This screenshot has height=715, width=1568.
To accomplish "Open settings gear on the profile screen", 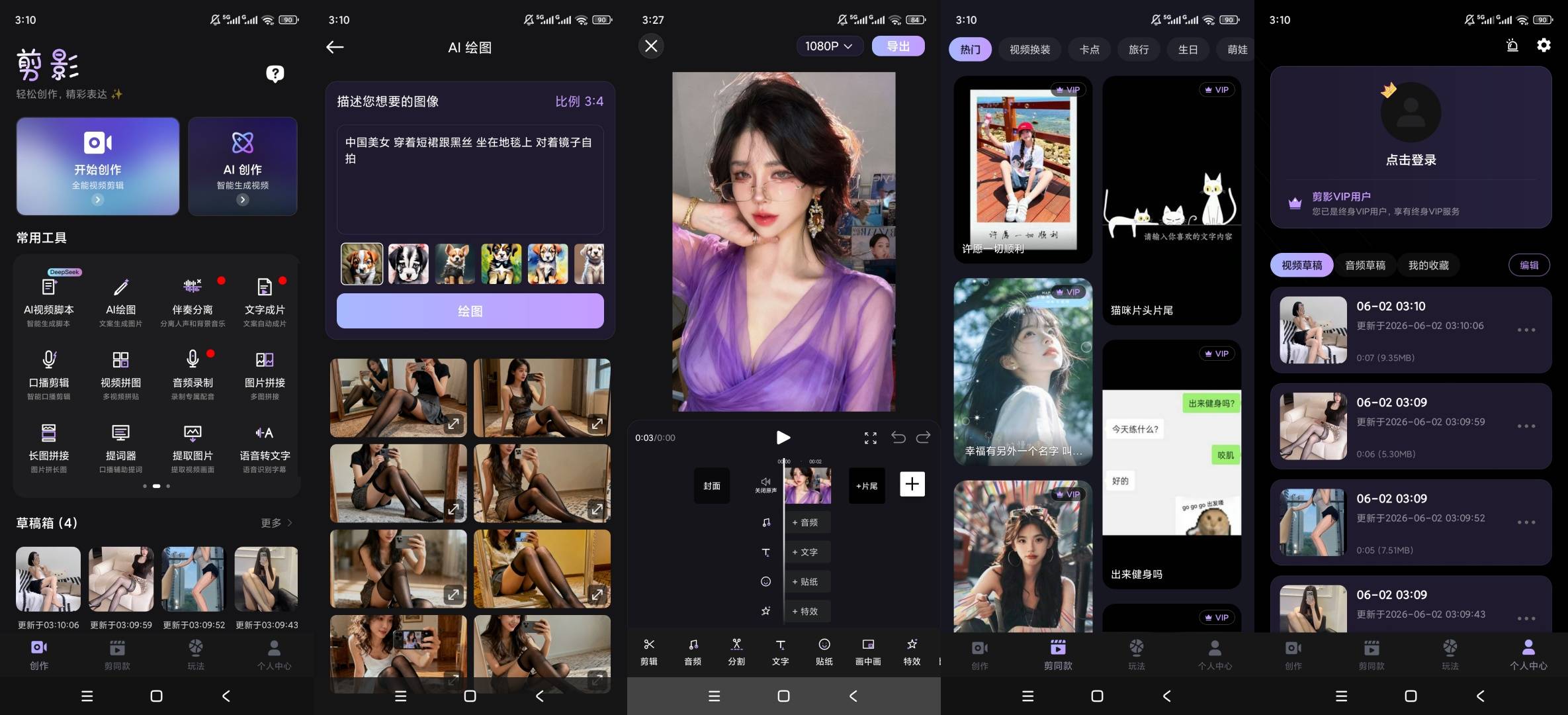I will tap(1544, 45).
